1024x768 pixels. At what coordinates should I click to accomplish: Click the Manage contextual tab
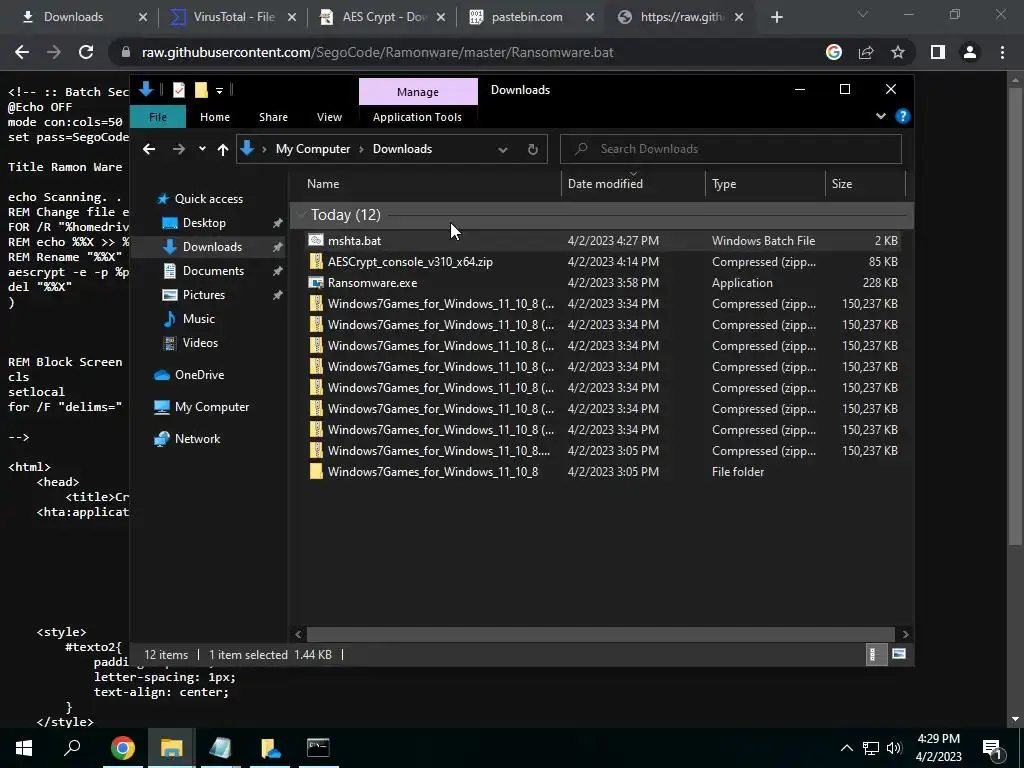[418, 92]
